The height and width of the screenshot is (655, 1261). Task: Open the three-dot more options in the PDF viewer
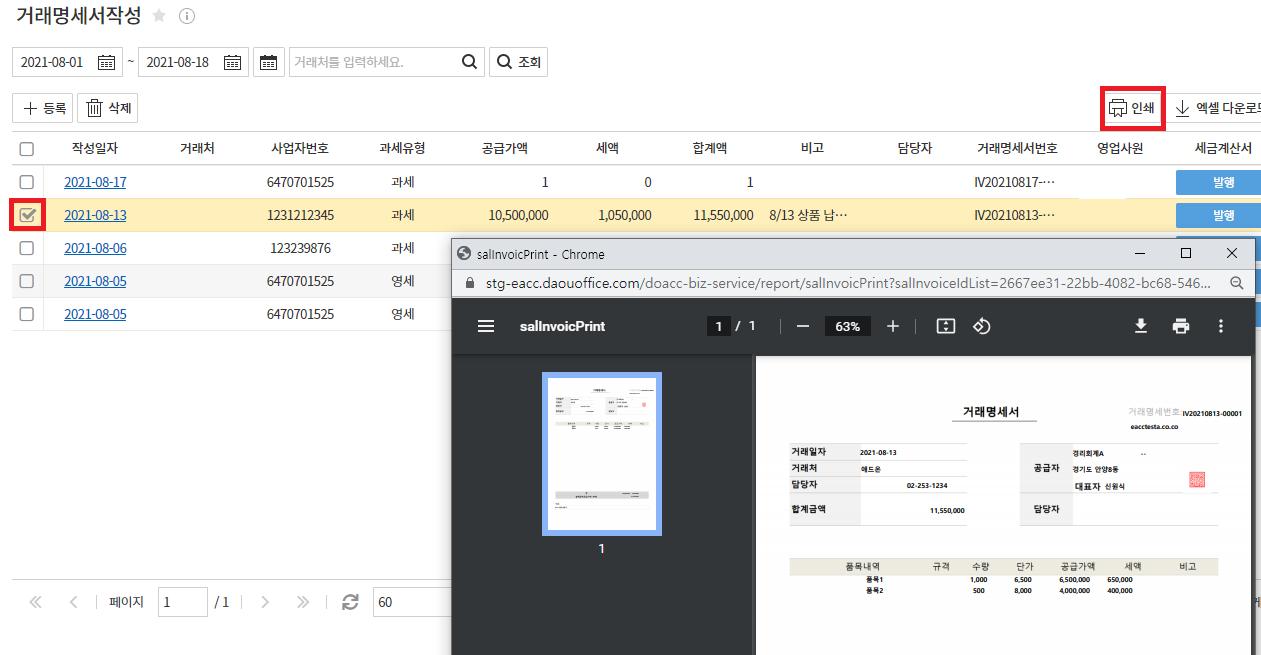coord(1219,326)
